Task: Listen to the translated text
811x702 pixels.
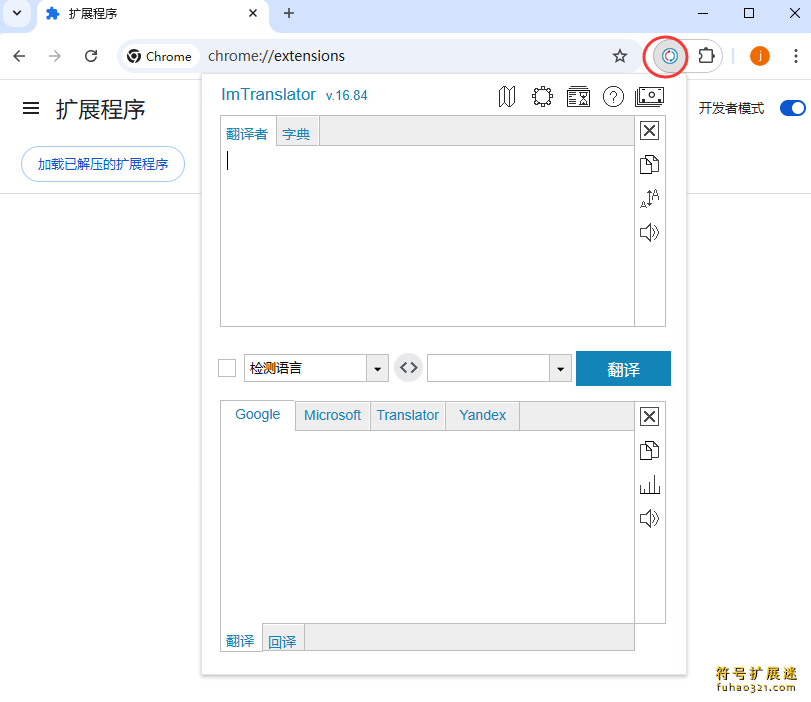Action: (649, 518)
